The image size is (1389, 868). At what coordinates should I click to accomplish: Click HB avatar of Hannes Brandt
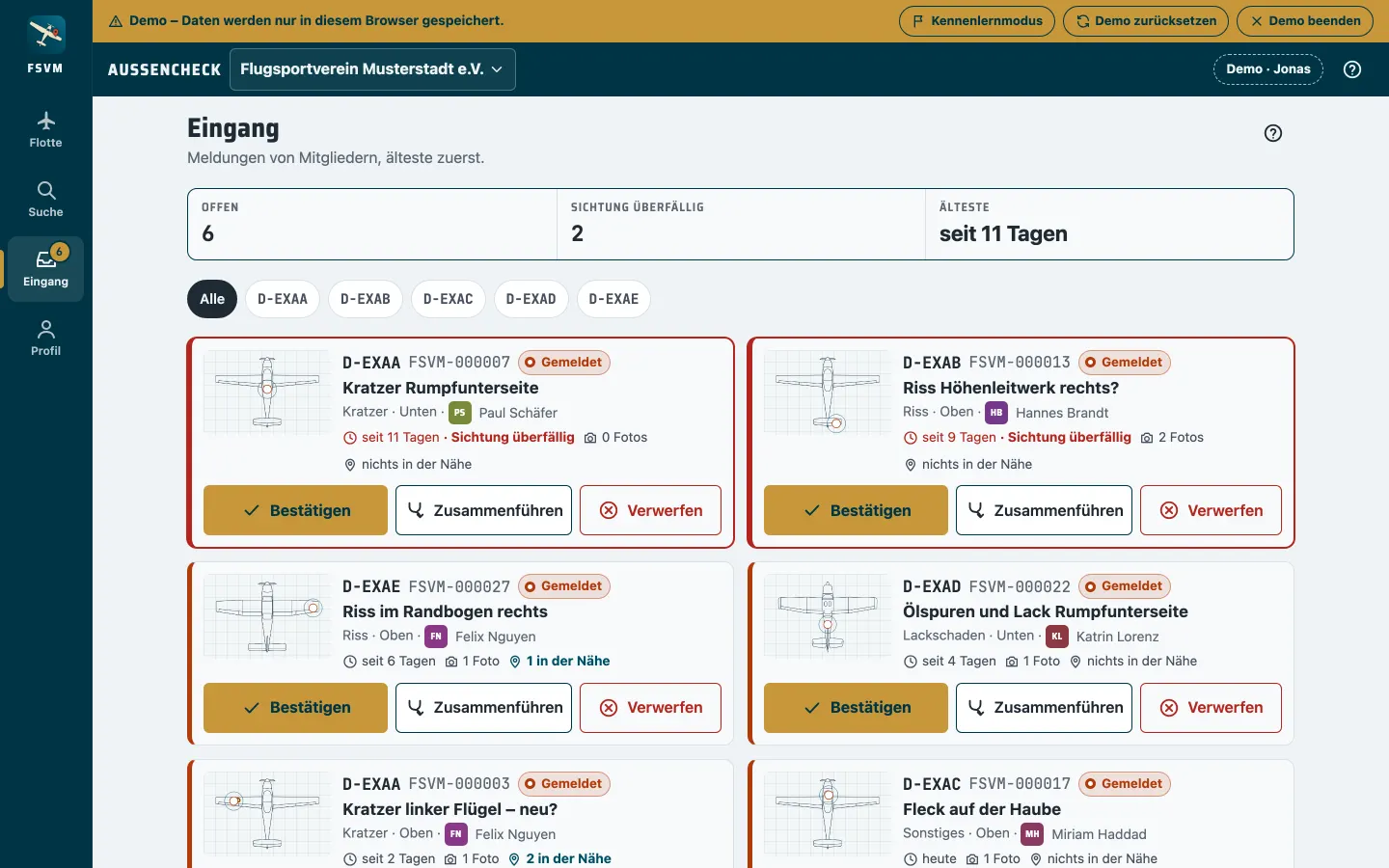996,413
